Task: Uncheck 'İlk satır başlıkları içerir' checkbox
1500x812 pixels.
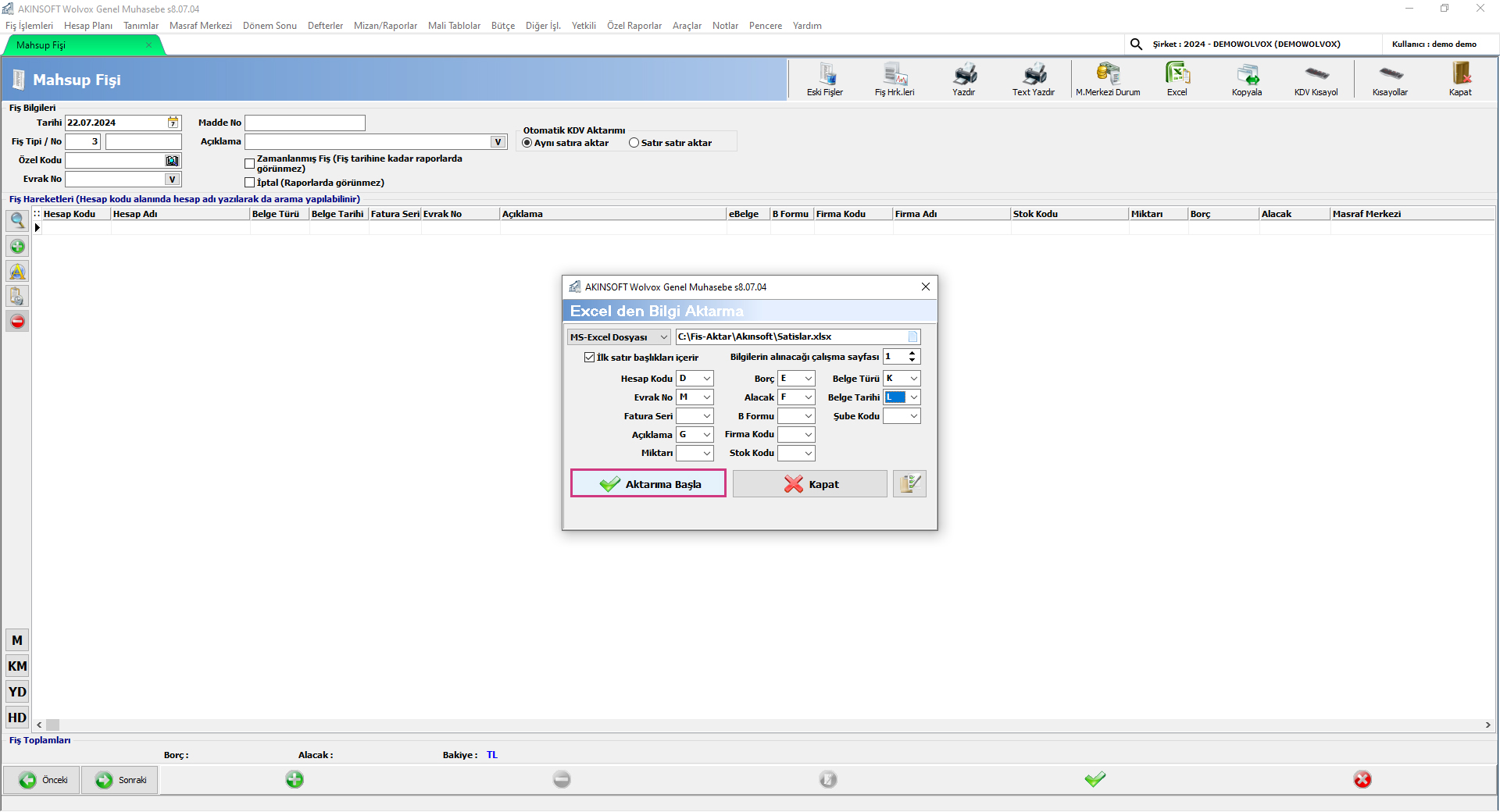Action: [x=590, y=358]
